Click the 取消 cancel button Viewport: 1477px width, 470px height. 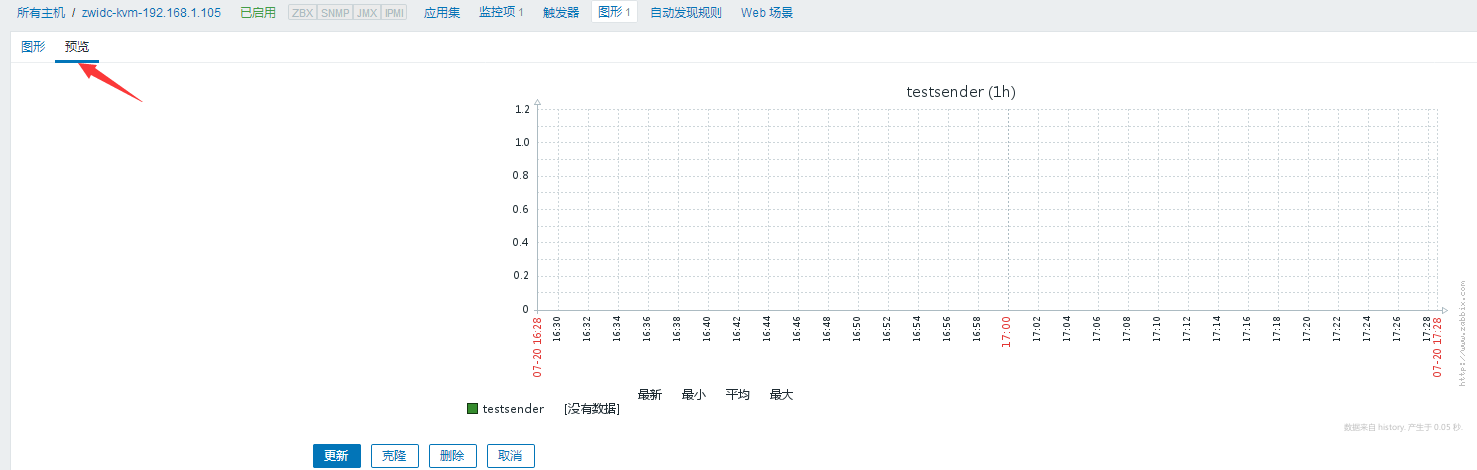[x=510, y=456]
